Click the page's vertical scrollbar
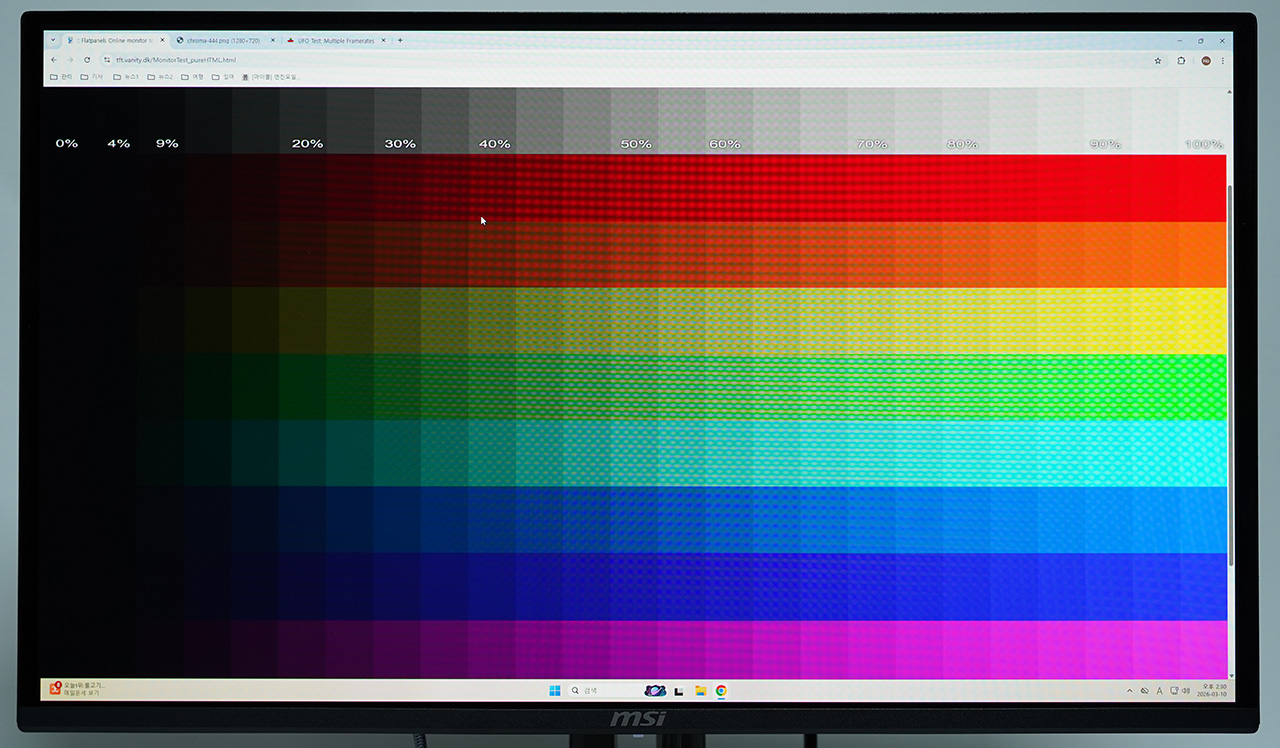 [1229, 370]
